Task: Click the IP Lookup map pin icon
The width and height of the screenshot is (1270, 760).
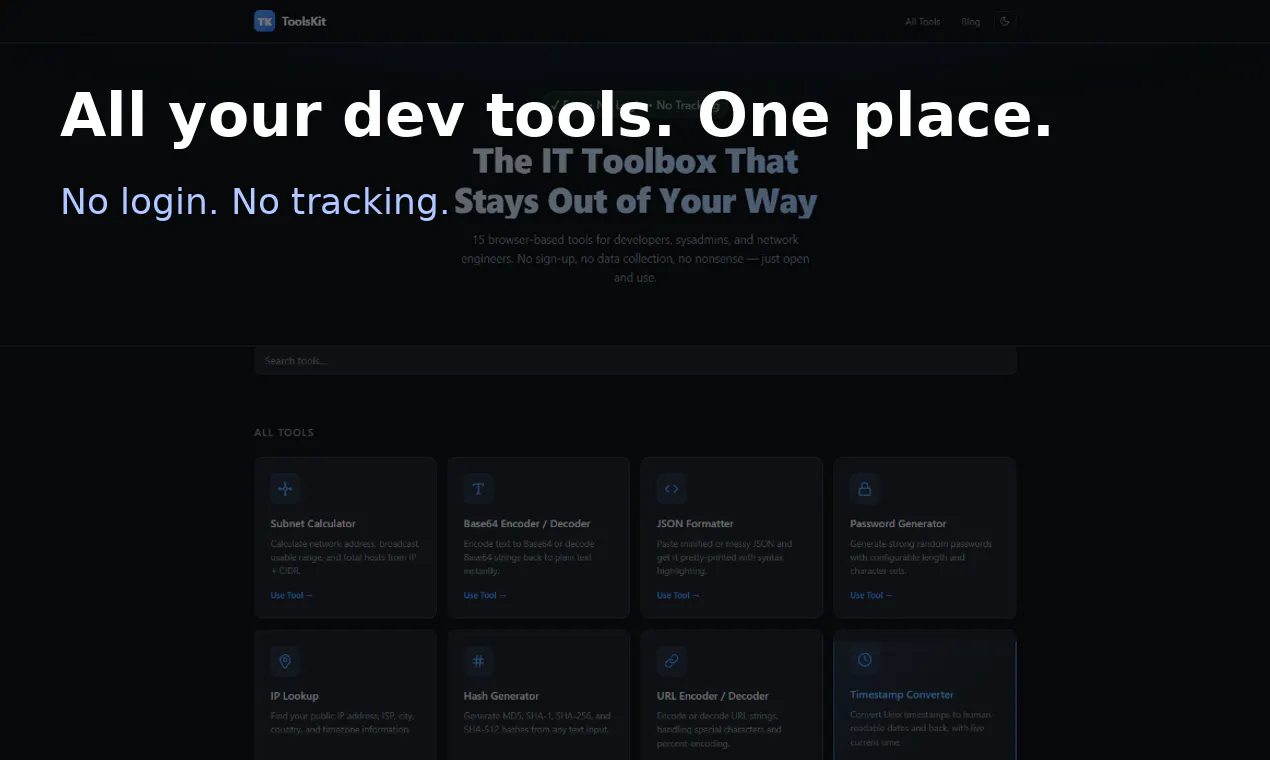Action: pyautogui.click(x=285, y=661)
